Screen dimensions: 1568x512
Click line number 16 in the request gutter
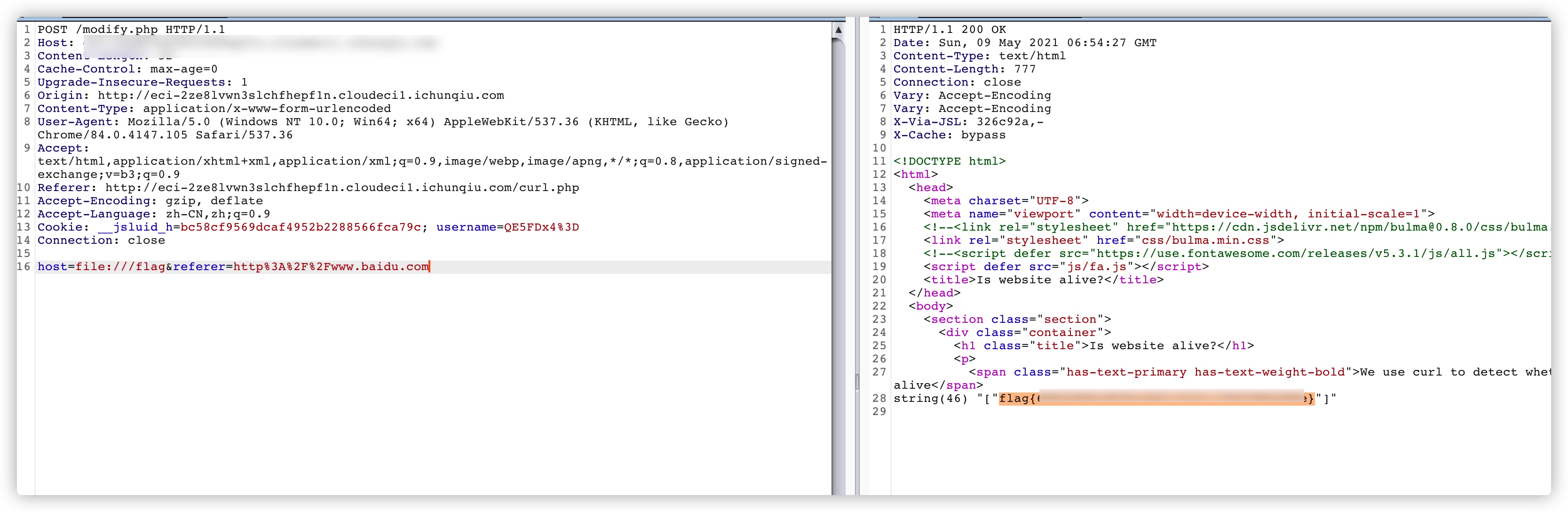coord(24,267)
